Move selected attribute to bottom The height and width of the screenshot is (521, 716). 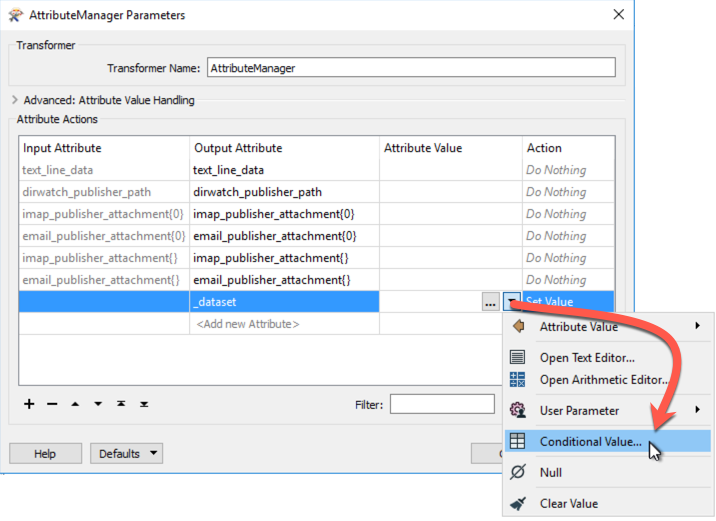(x=144, y=404)
